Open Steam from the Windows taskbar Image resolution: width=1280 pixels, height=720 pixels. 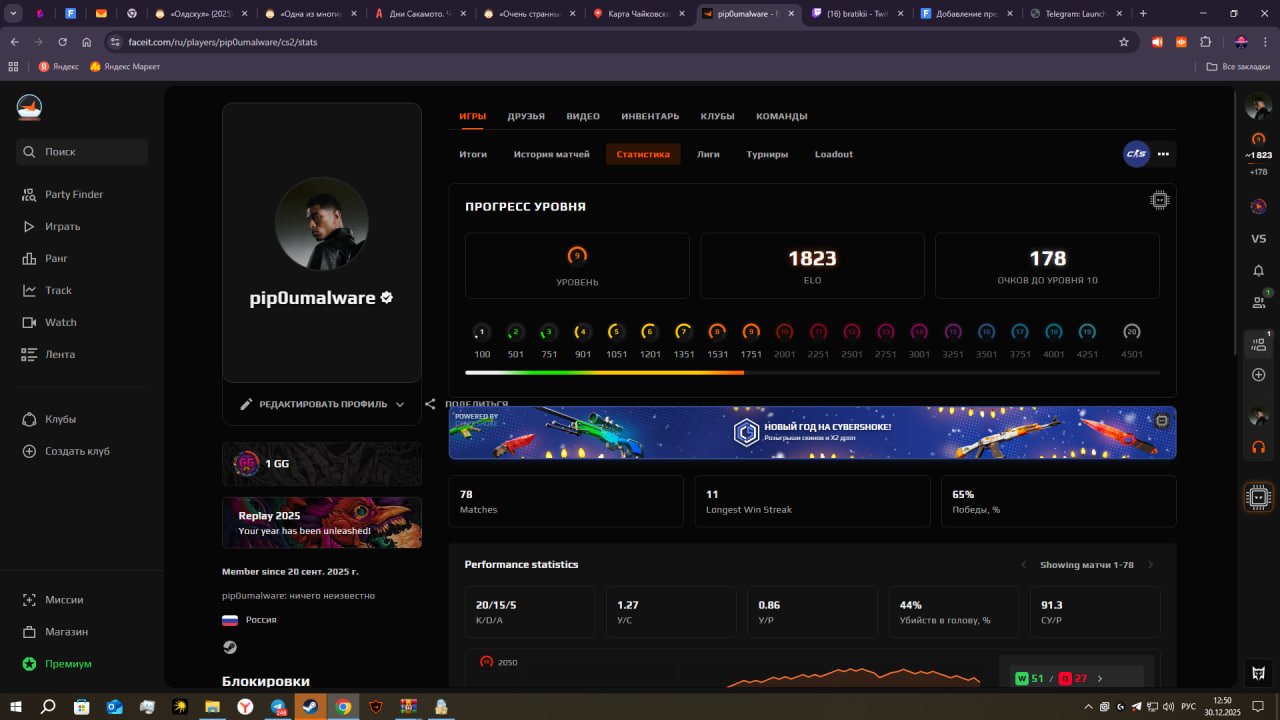[x=310, y=706]
